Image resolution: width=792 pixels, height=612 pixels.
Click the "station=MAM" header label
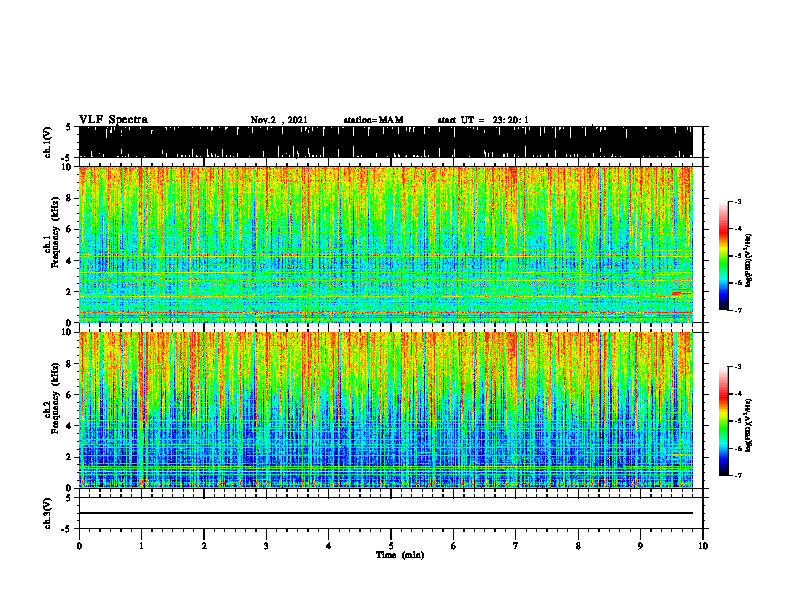(x=373, y=120)
